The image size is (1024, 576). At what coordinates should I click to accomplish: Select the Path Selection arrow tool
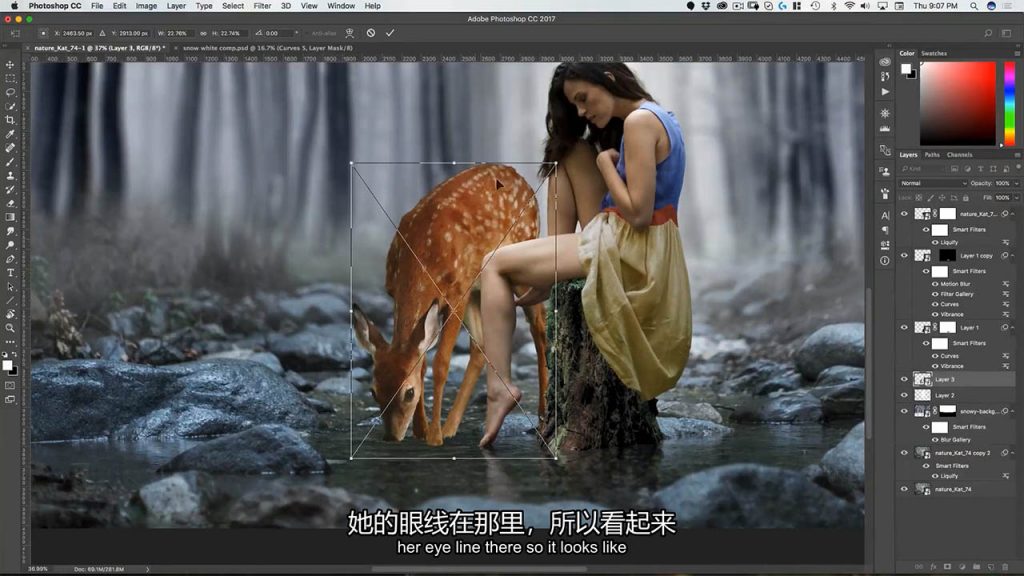point(10,287)
